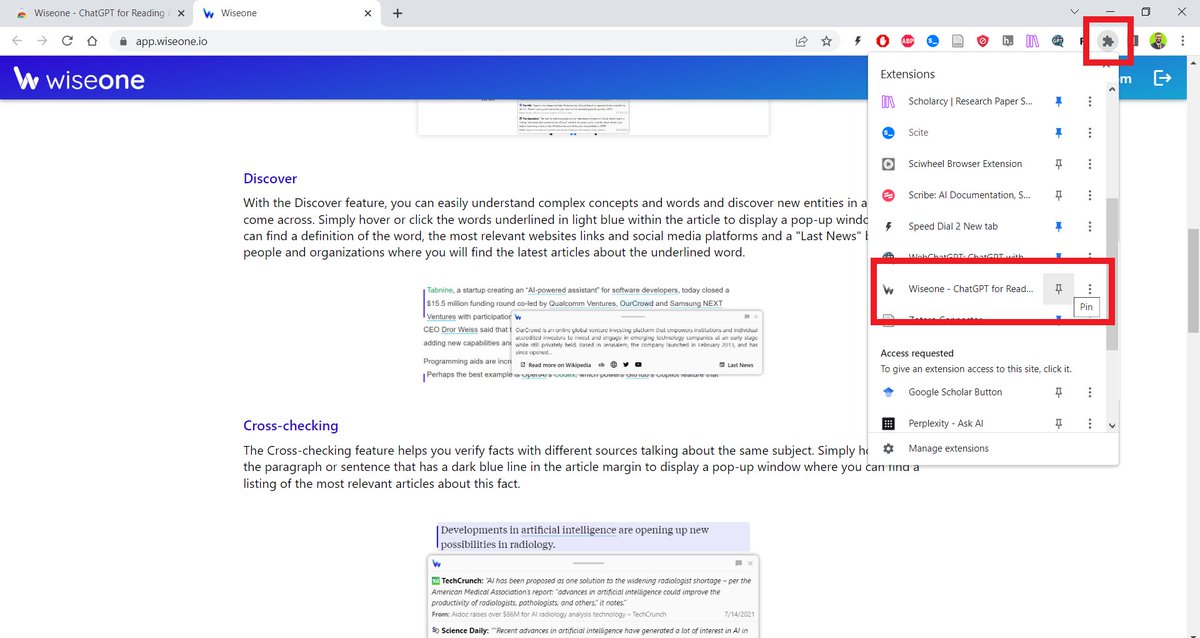Open the Extensions puzzle-piece menu
Screen dimensions: 1200x638
coord(1107,41)
